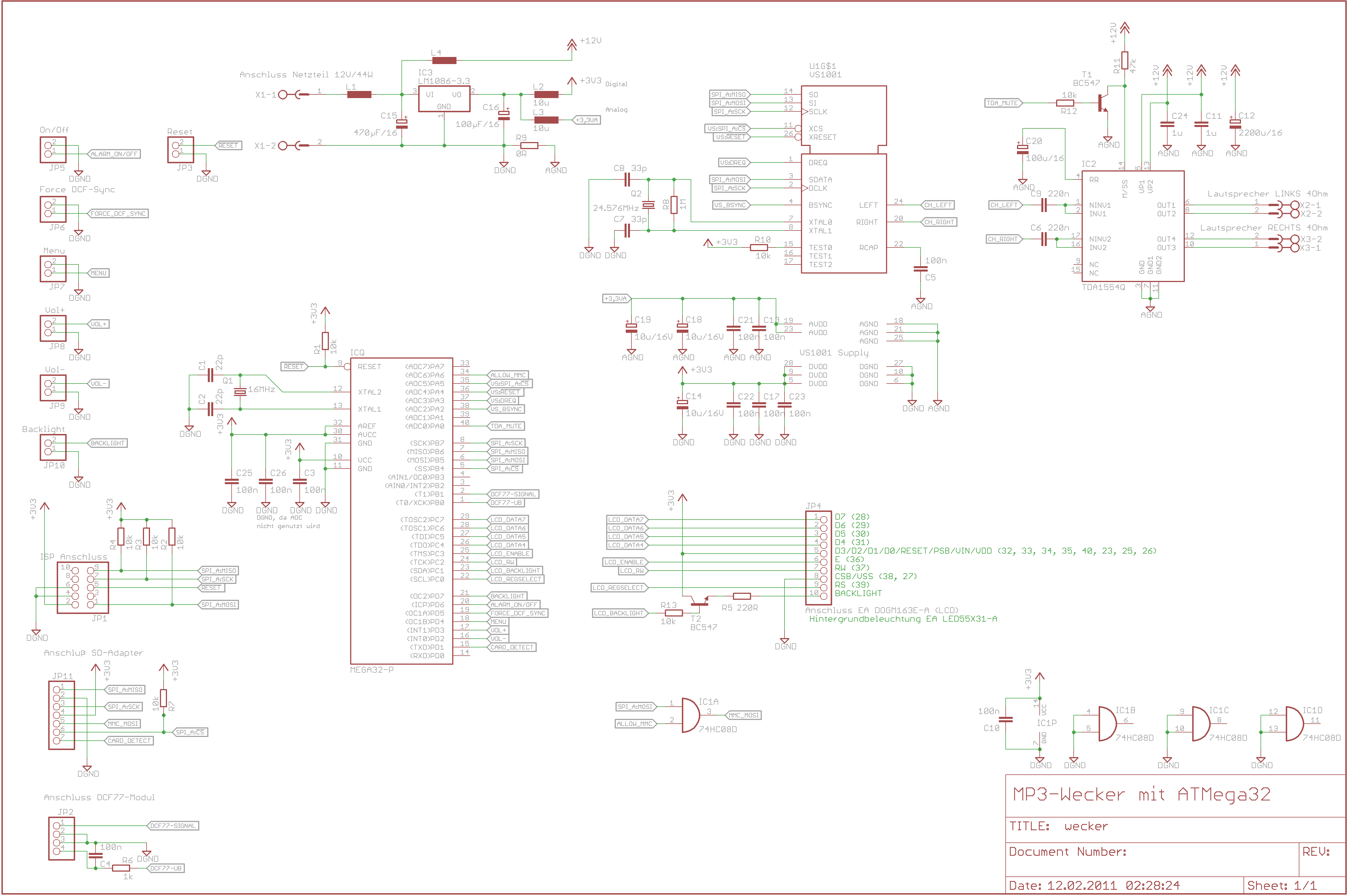The image size is (1347, 896).
Task: Select the R9 0R resistor
Action: click(x=529, y=145)
